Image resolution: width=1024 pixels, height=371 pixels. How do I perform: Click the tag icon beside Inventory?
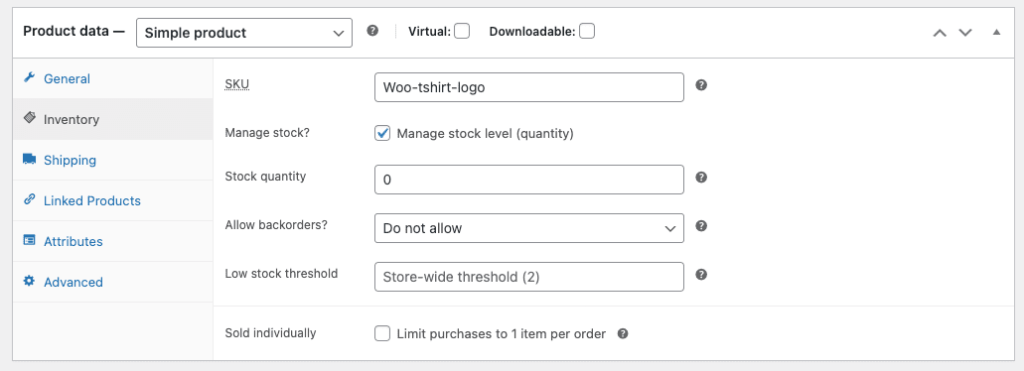[x=29, y=118]
